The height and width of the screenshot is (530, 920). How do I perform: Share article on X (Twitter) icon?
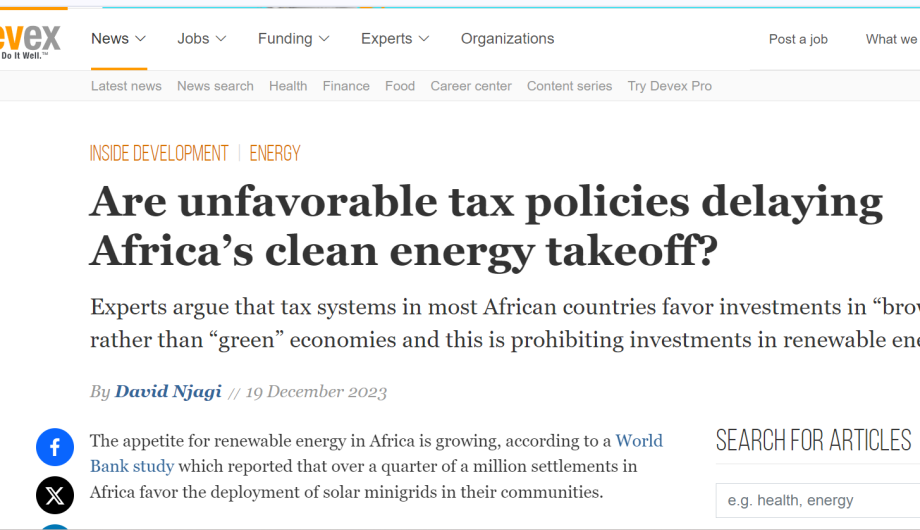click(x=55, y=495)
